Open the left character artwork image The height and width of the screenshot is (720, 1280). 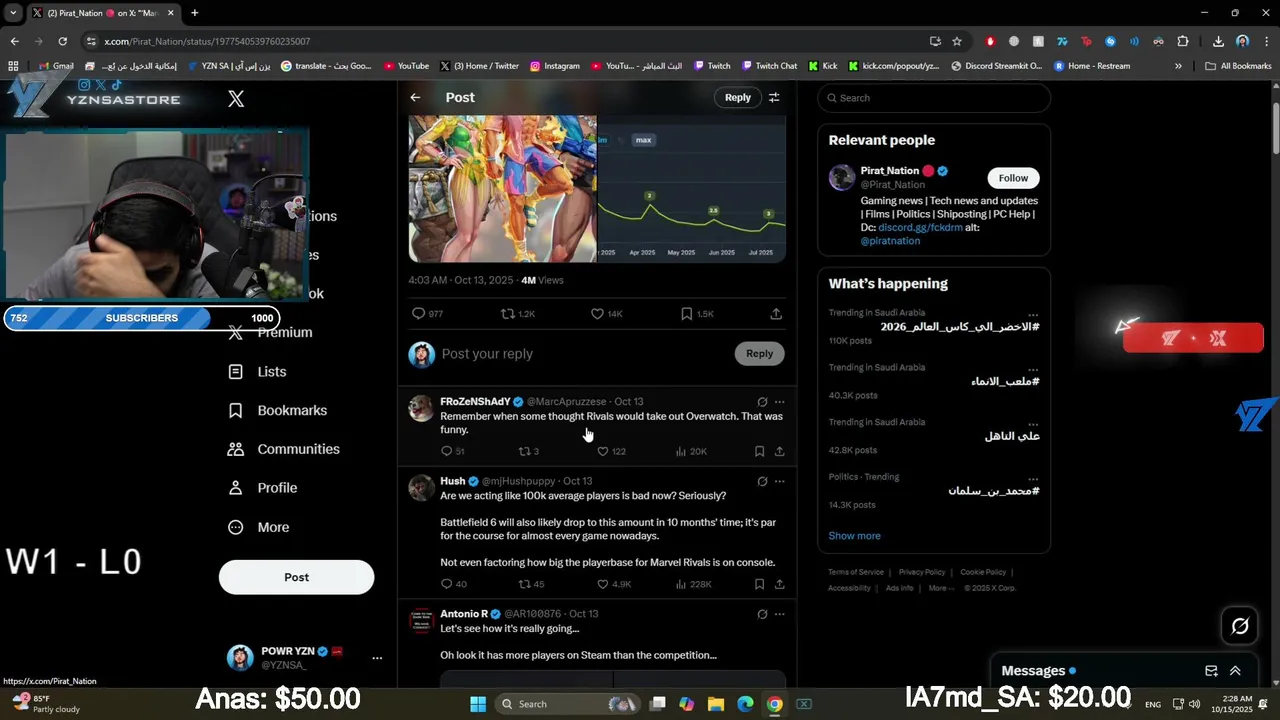[502, 189]
